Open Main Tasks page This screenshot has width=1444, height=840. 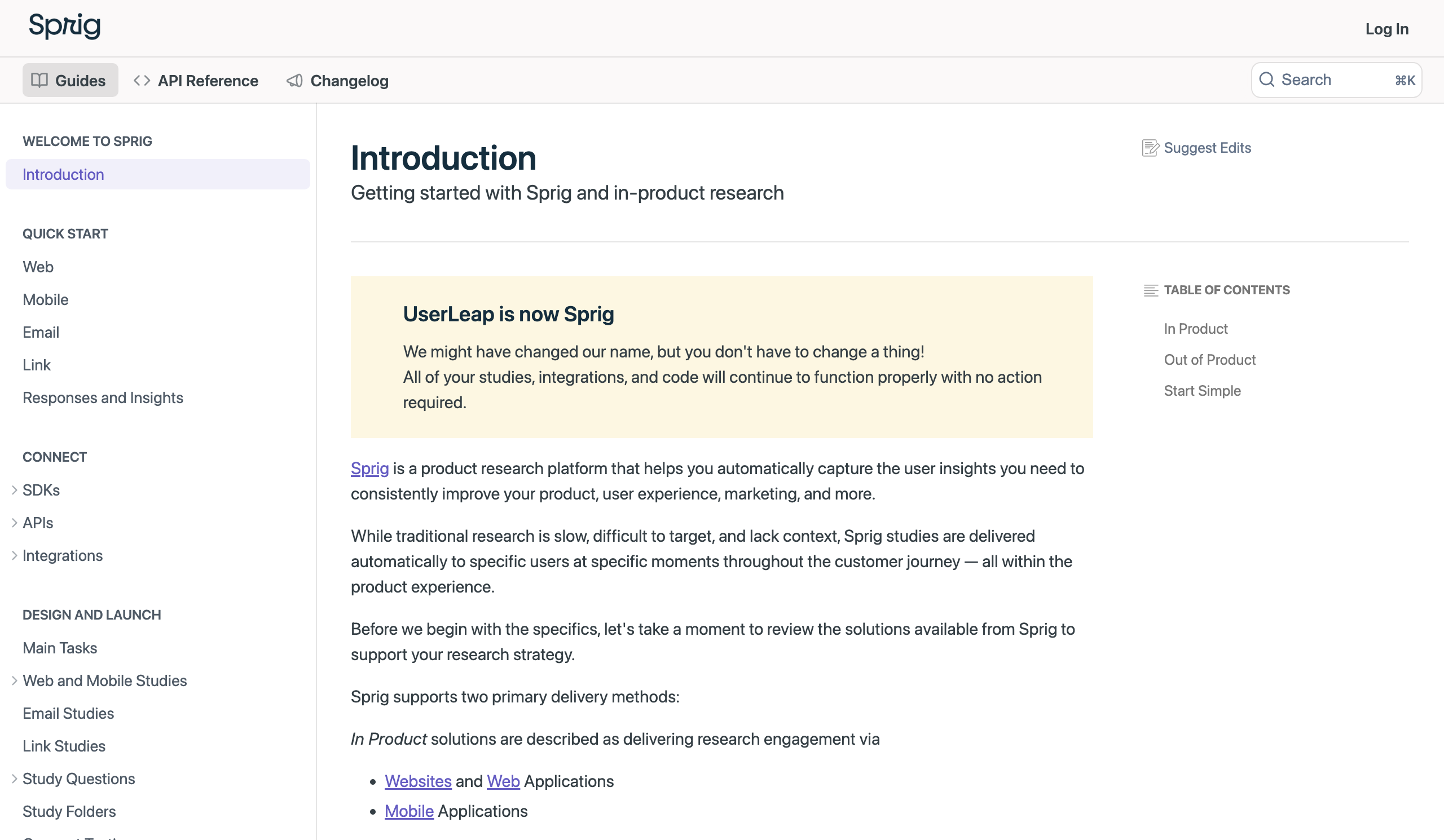point(60,648)
